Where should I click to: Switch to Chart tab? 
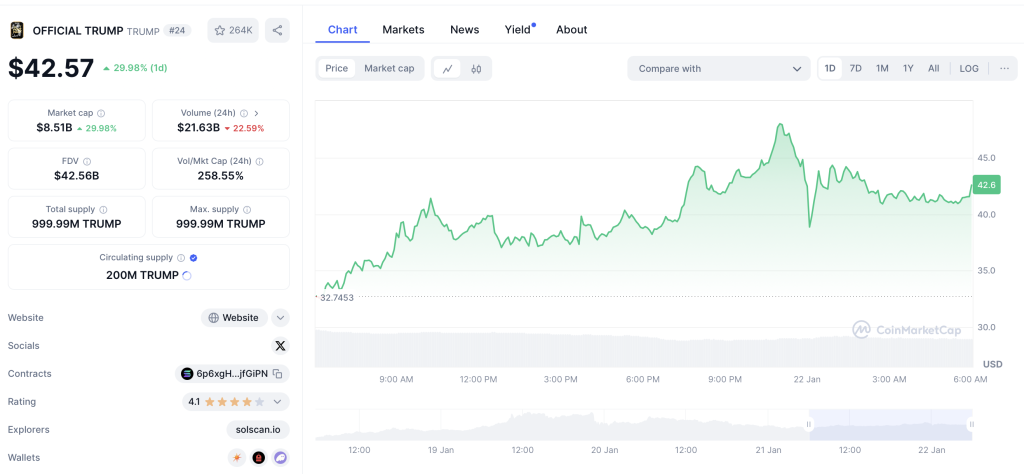click(342, 30)
